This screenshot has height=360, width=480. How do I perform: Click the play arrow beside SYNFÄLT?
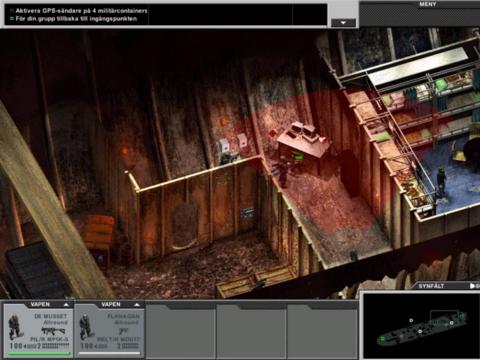click(x=472, y=286)
